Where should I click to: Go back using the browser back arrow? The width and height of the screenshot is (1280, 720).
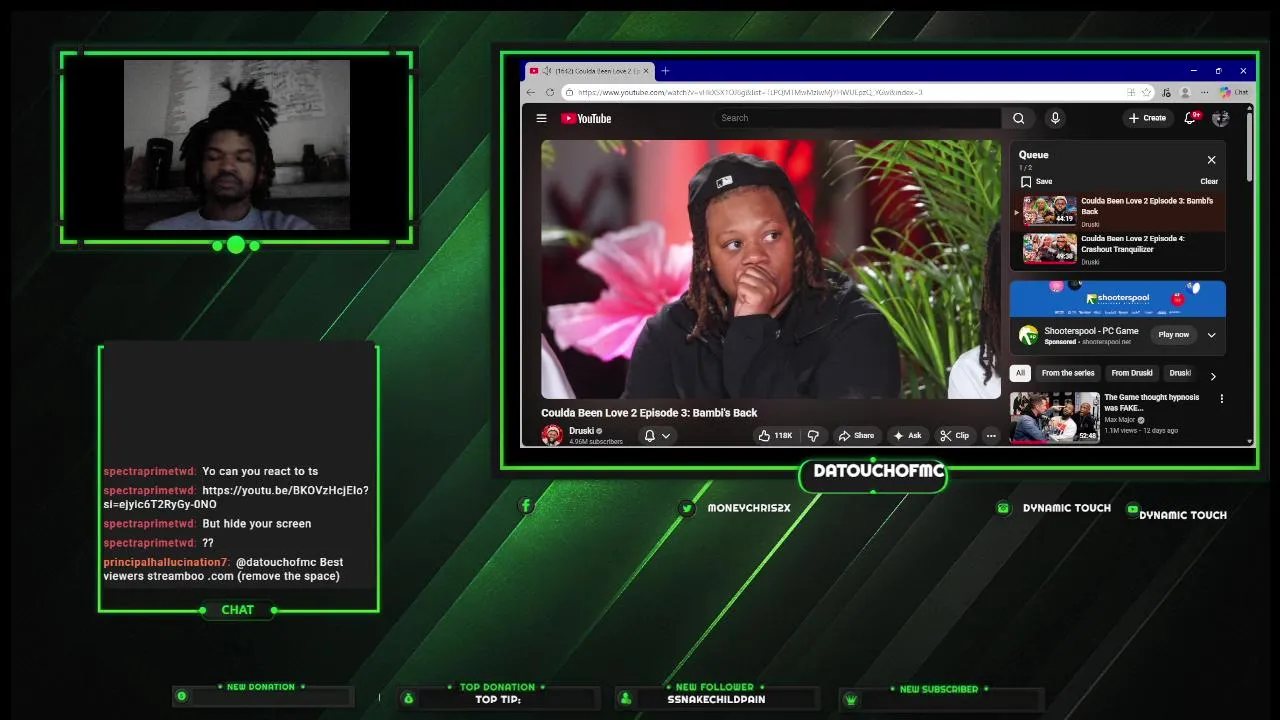[531, 92]
